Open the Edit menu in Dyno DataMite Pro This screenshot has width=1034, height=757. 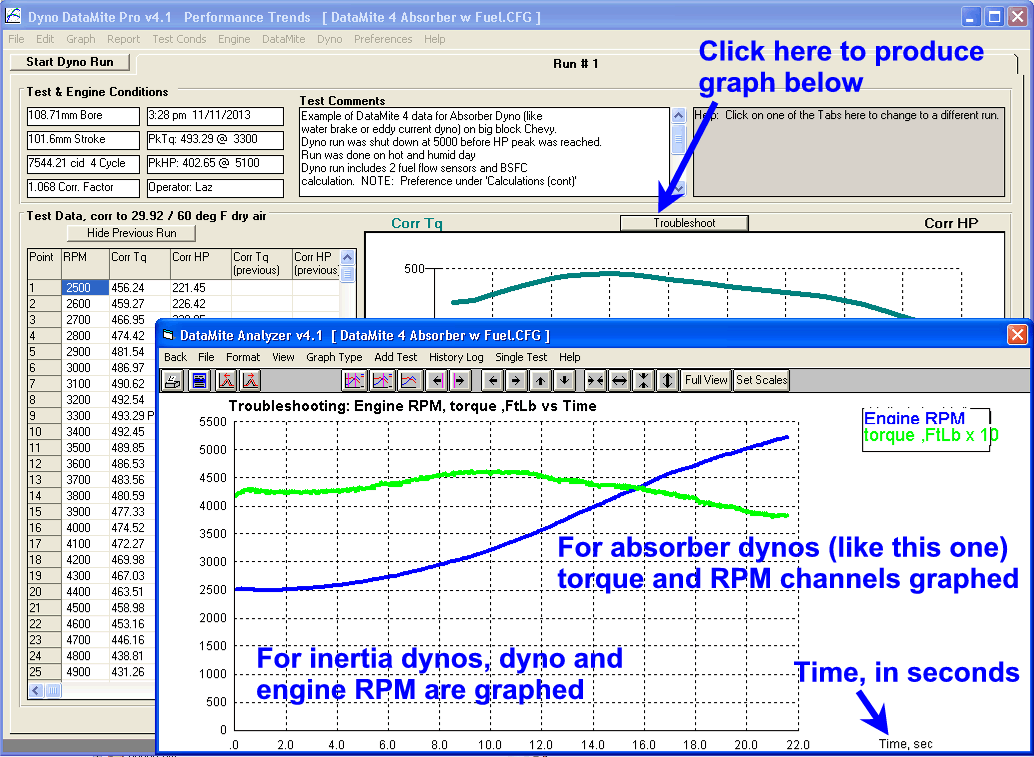coord(45,39)
